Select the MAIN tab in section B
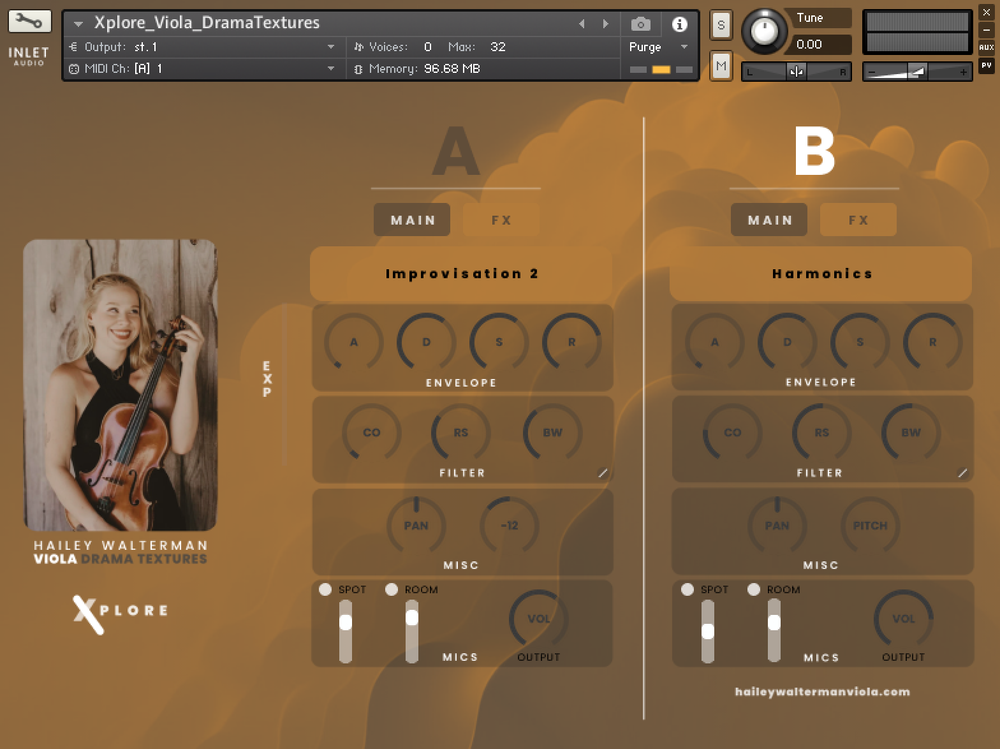 (769, 219)
